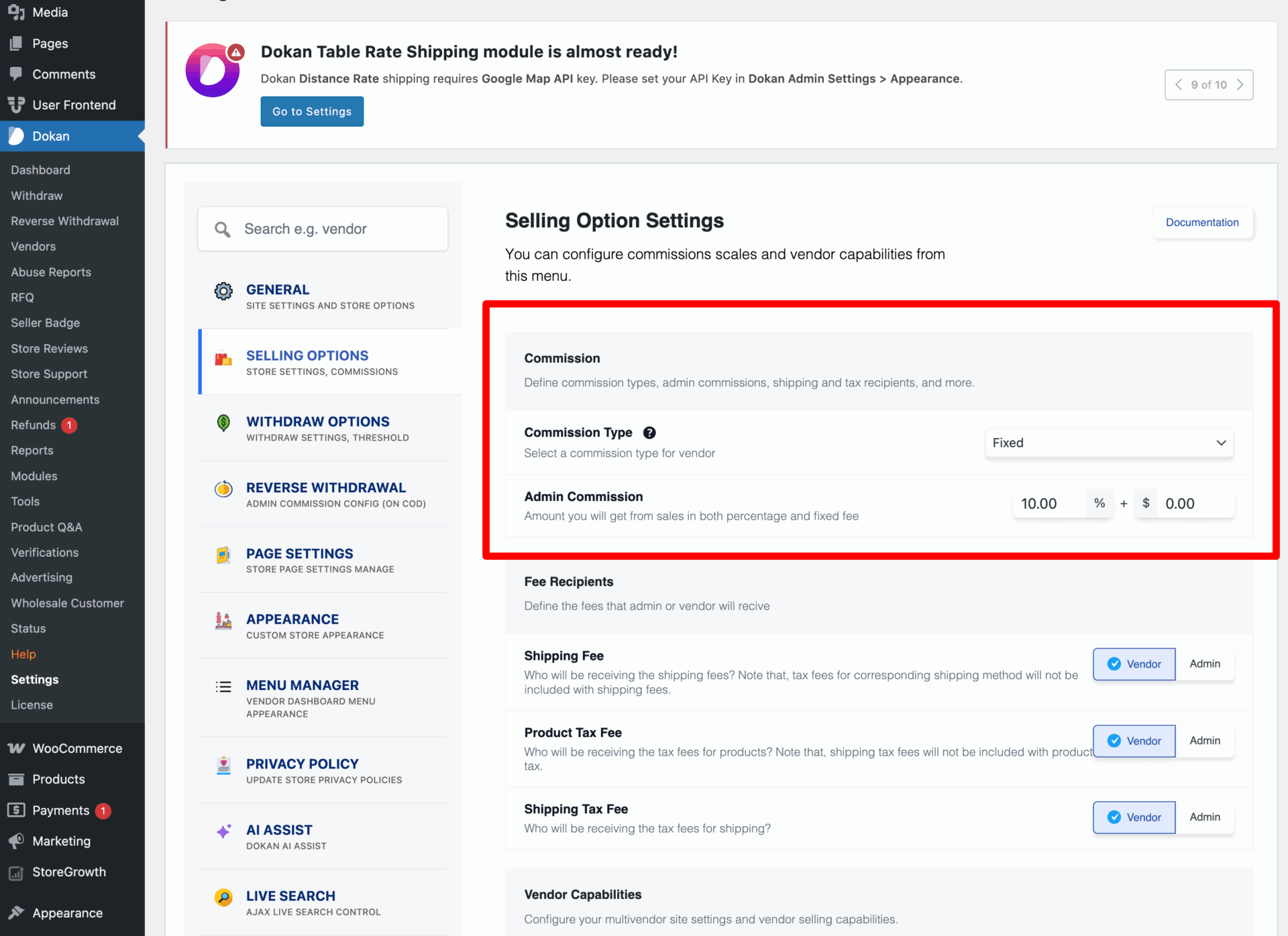1288x936 pixels.
Task: Click the General gear icon
Action: coord(223,291)
